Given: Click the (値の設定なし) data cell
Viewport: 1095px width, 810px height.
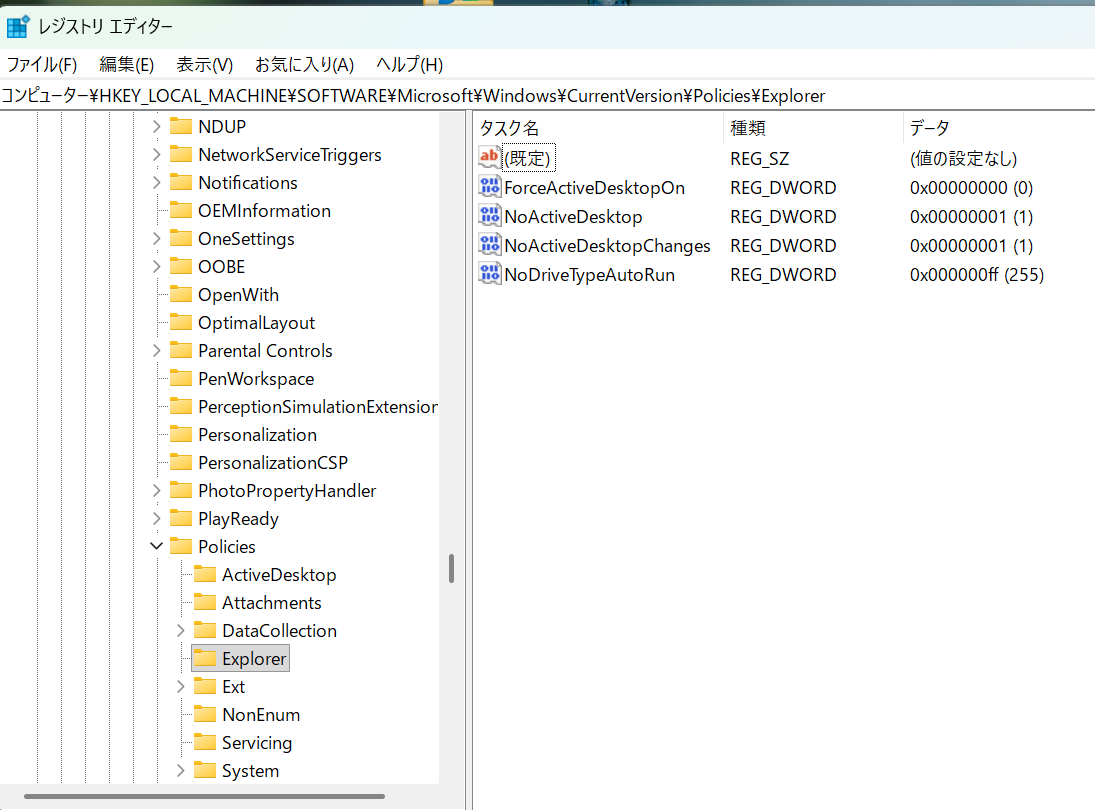Looking at the screenshot, I should pos(963,159).
